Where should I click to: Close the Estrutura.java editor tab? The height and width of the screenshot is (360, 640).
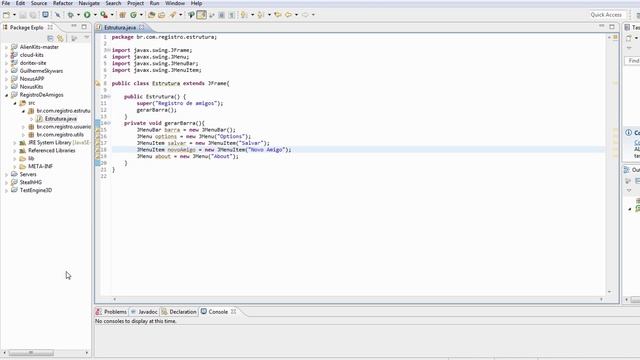[x=142, y=27]
